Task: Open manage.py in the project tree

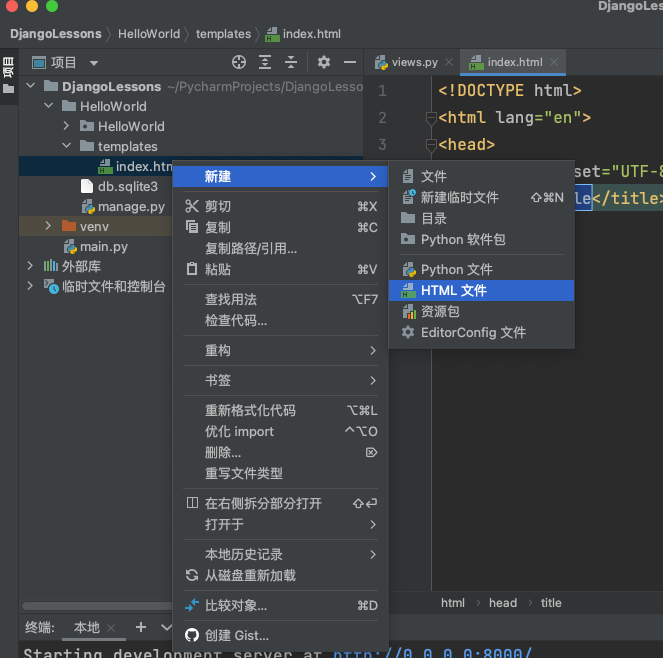Action: point(131,207)
